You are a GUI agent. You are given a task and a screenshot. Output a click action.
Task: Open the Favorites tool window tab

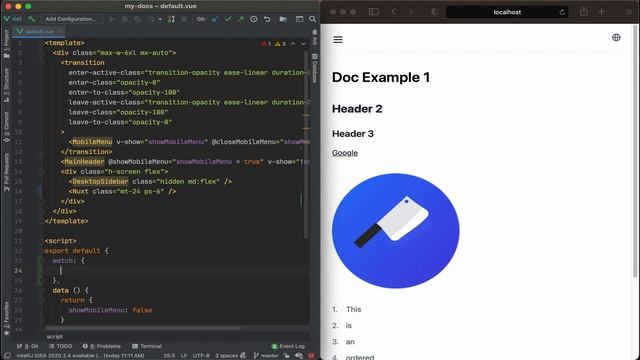click(x=6, y=318)
